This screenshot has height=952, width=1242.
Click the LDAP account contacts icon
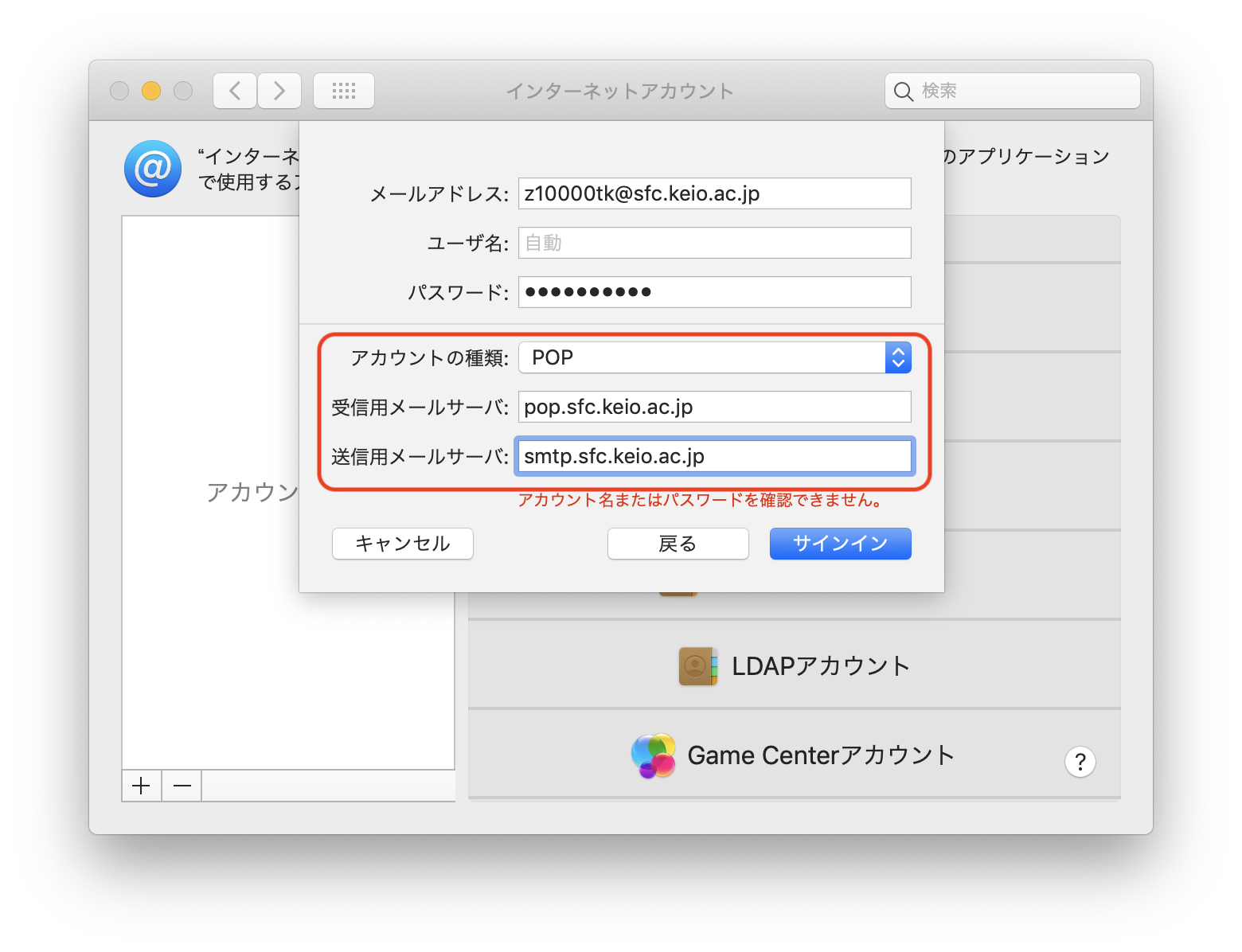coord(697,665)
